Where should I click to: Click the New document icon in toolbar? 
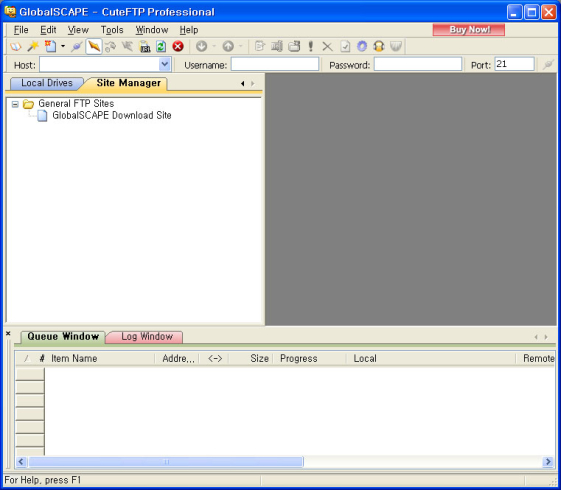(x=50, y=46)
